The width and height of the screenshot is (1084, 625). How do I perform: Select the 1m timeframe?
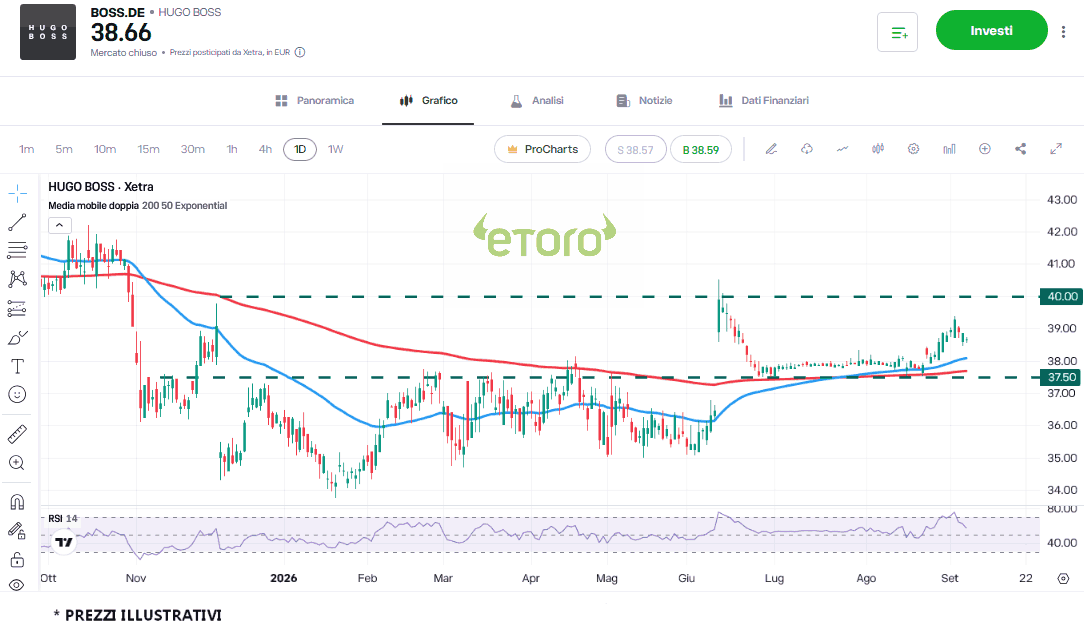pyautogui.click(x=27, y=149)
